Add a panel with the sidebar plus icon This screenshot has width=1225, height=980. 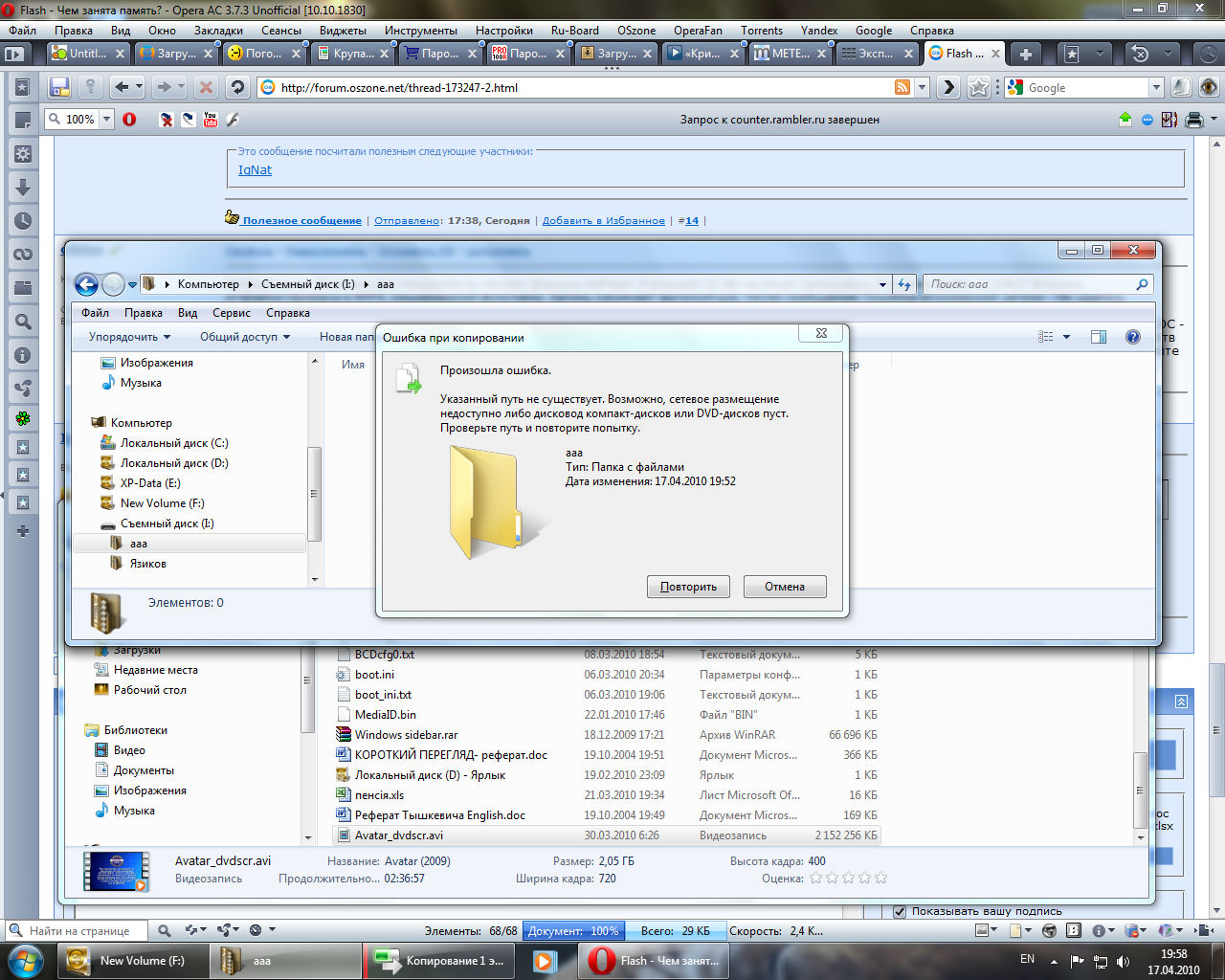[22, 530]
